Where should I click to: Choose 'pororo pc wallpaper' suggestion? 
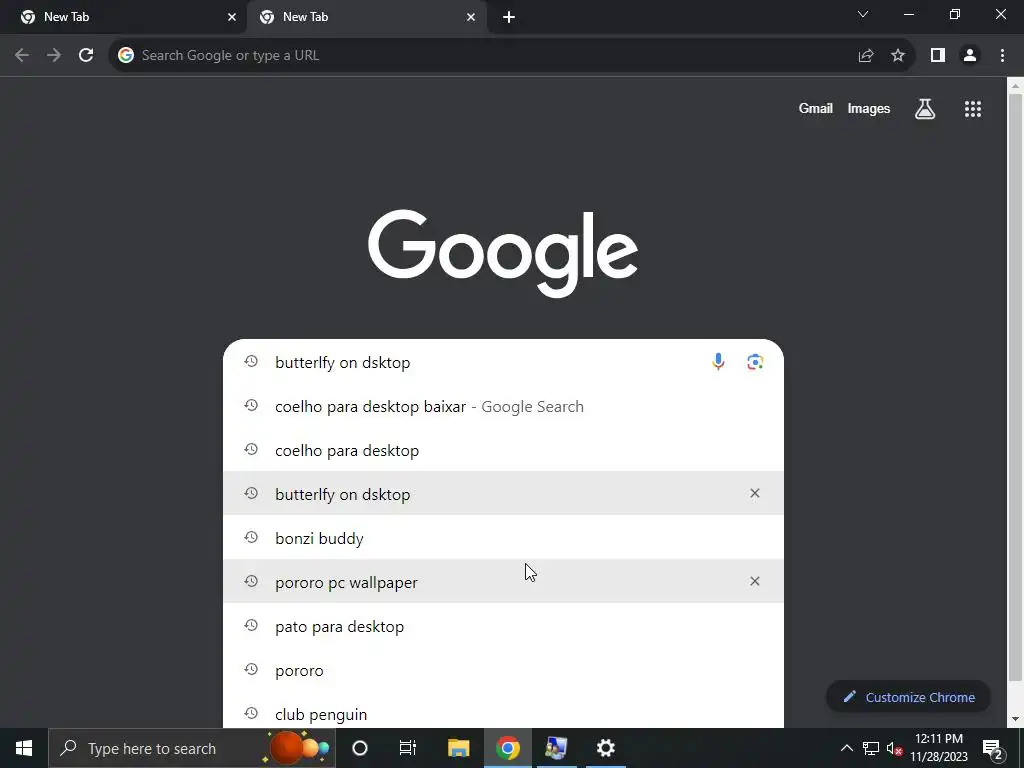tap(504, 582)
